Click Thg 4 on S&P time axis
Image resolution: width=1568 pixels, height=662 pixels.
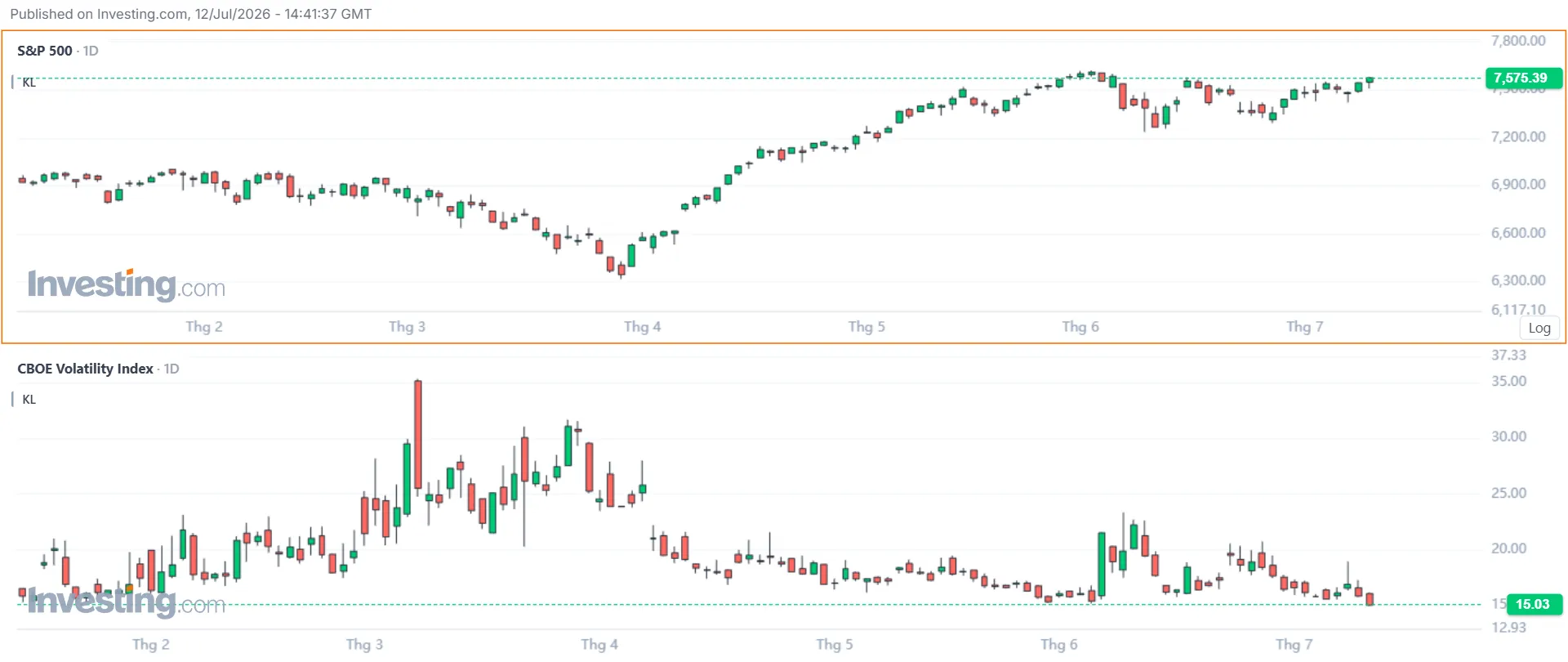(x=643, y=326)
